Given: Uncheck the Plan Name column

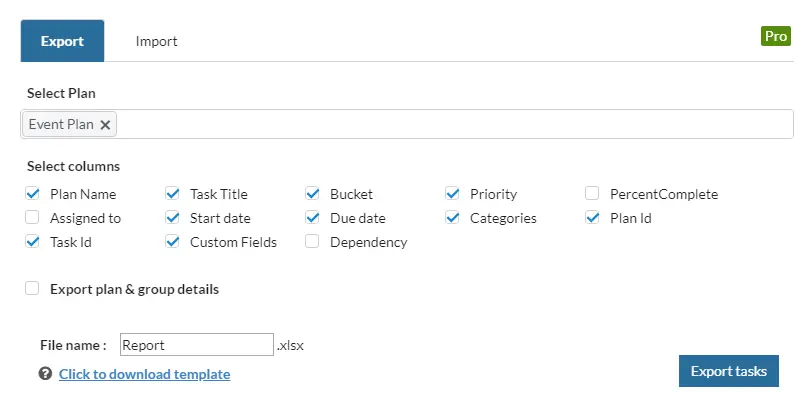Looking at the screenshot, I should point(32,194).
